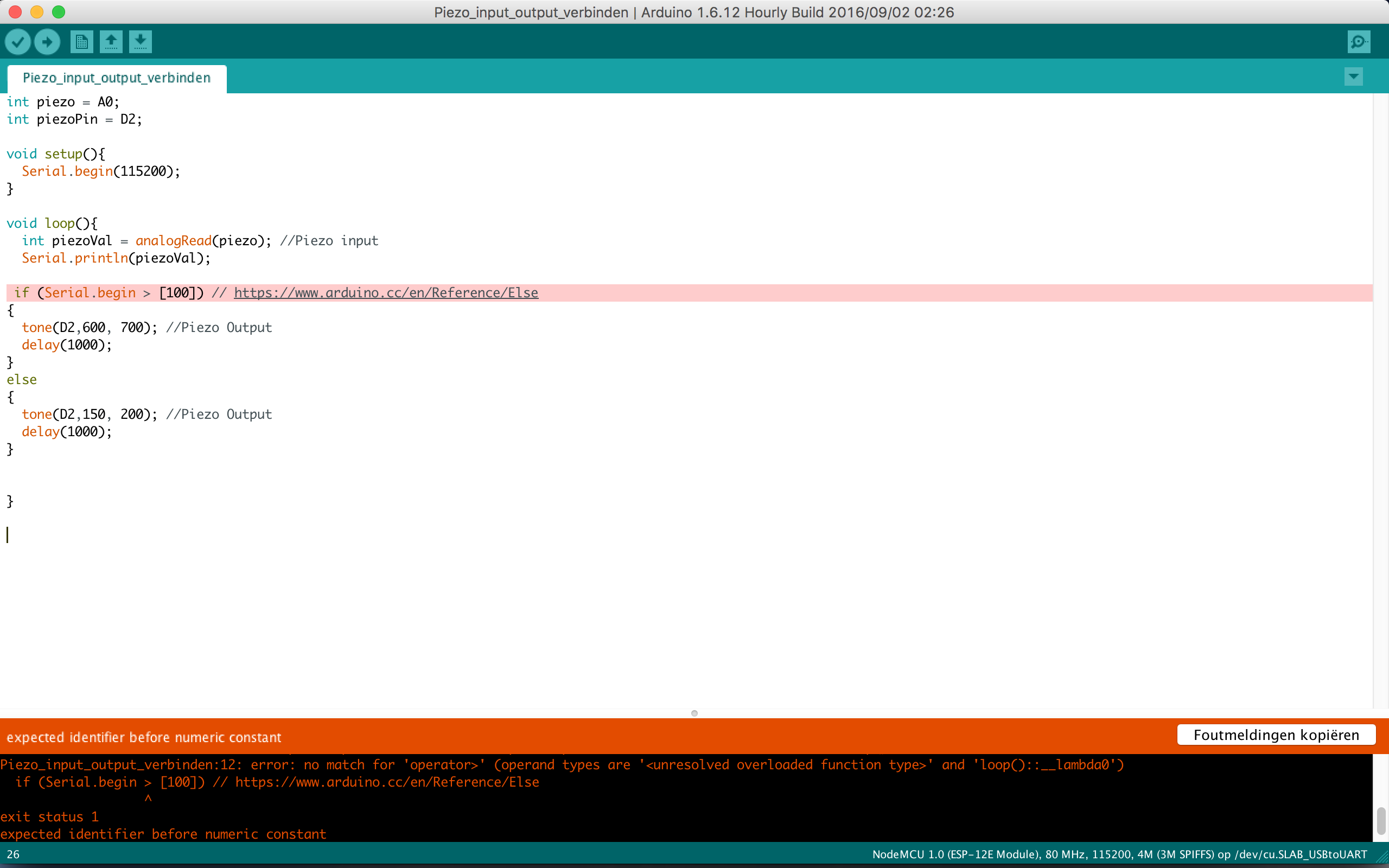This screenshot has width=1389, height=868.
Task: Click the console output scrollbar thumb
Action: [x=1380, y=821]
